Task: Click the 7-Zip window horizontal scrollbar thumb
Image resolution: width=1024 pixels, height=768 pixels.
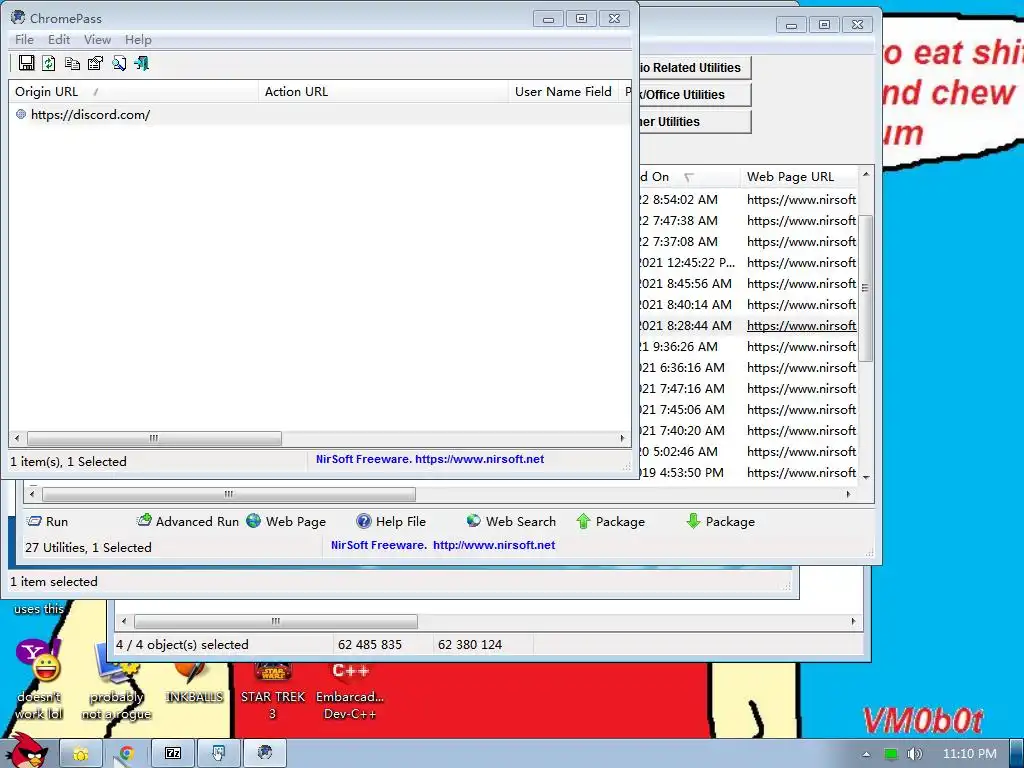Action: pyautogui.click(x=276, y=621)
